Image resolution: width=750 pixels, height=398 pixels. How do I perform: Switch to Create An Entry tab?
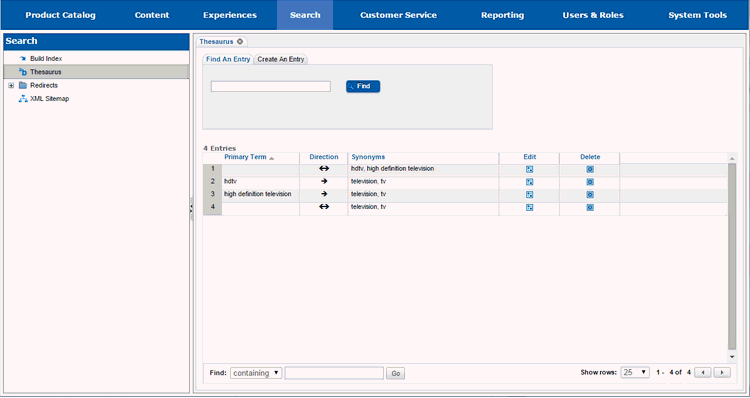281,59
